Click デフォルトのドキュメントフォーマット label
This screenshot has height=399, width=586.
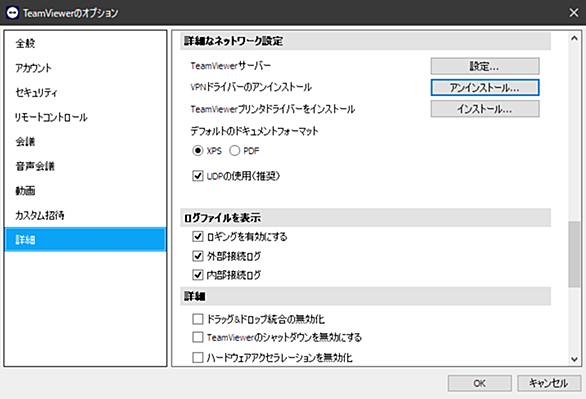click(254, 131)
